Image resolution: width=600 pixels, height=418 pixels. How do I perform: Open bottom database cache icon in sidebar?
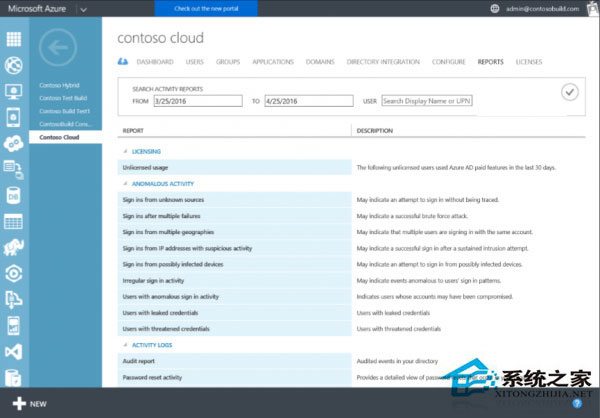point(13,378)
